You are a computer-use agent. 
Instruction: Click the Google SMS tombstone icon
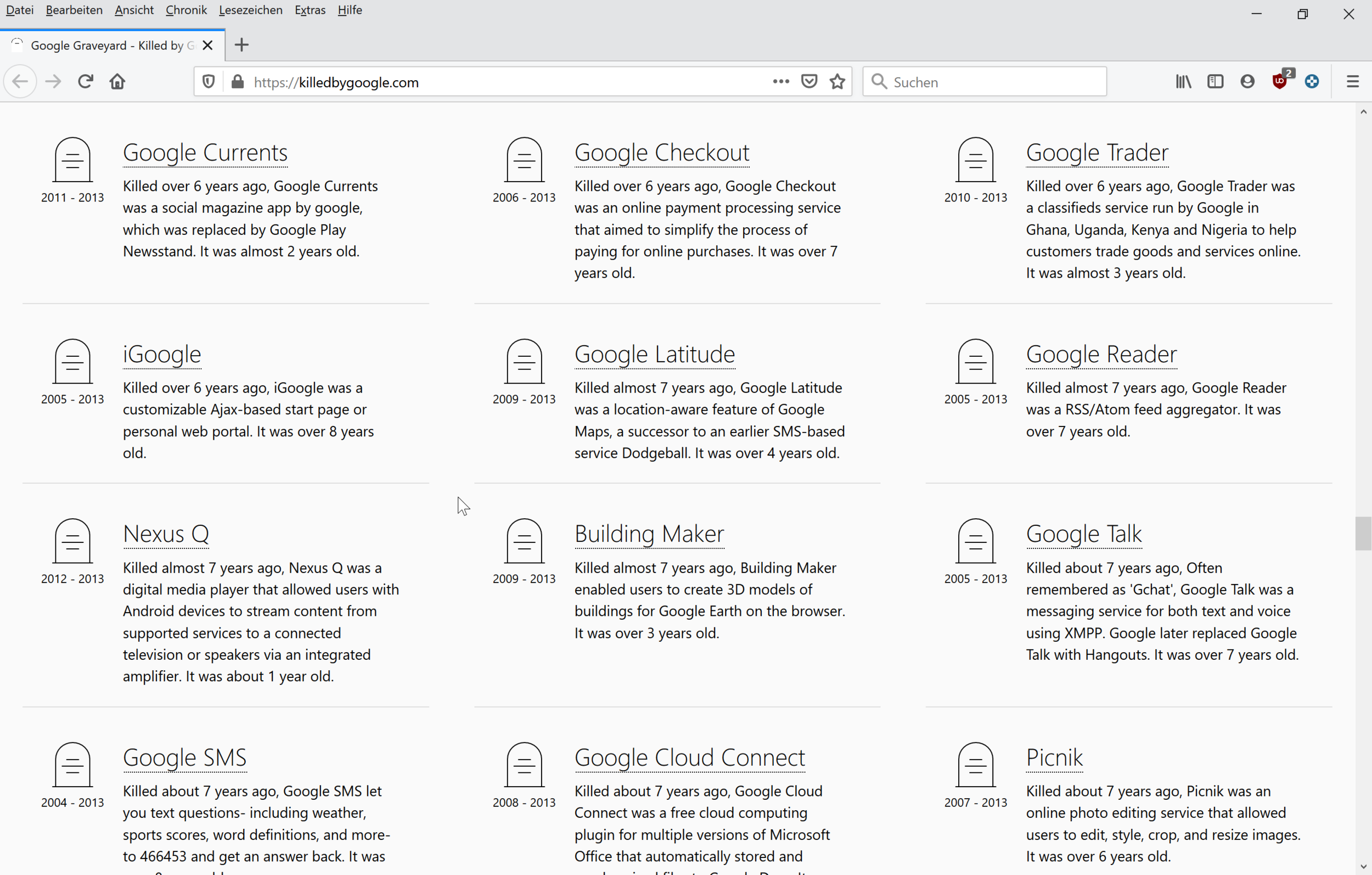point(72,765)
